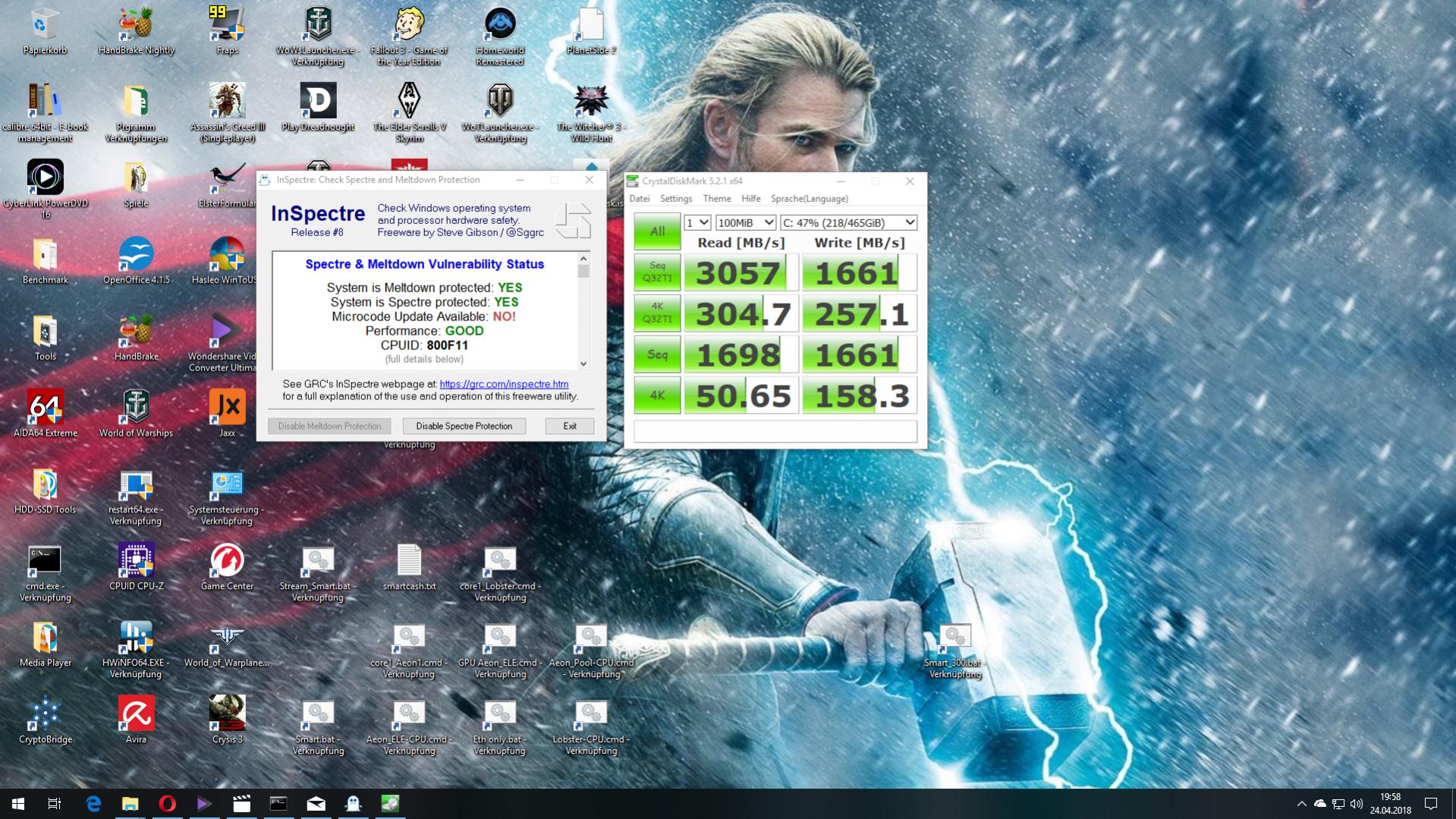The height and width of the screenshot is (819, 1456).
Task: Open Task View on the taskbar
Action: [x=55, y=803]
